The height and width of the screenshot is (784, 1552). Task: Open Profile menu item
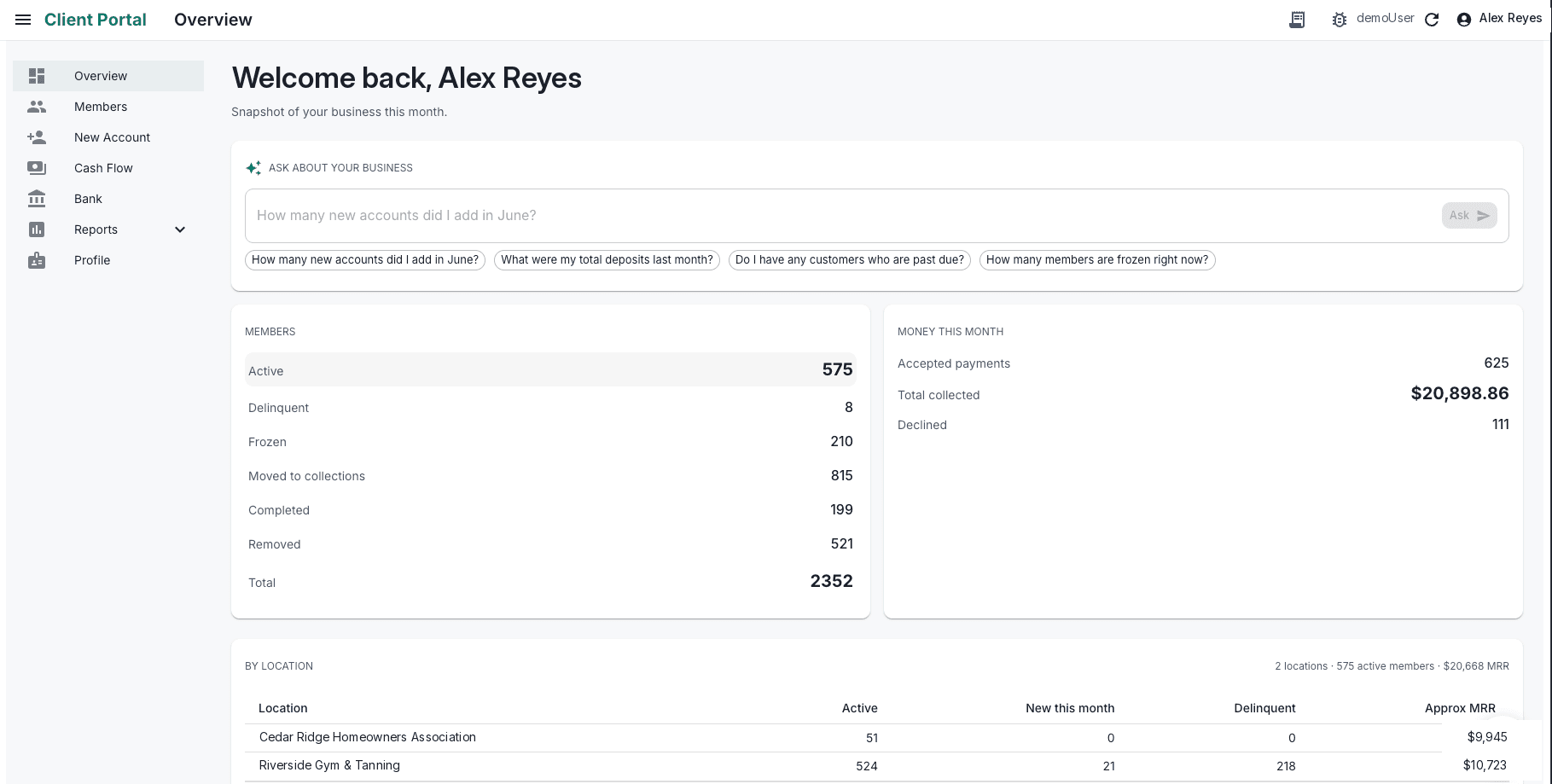tap(108, 260)
